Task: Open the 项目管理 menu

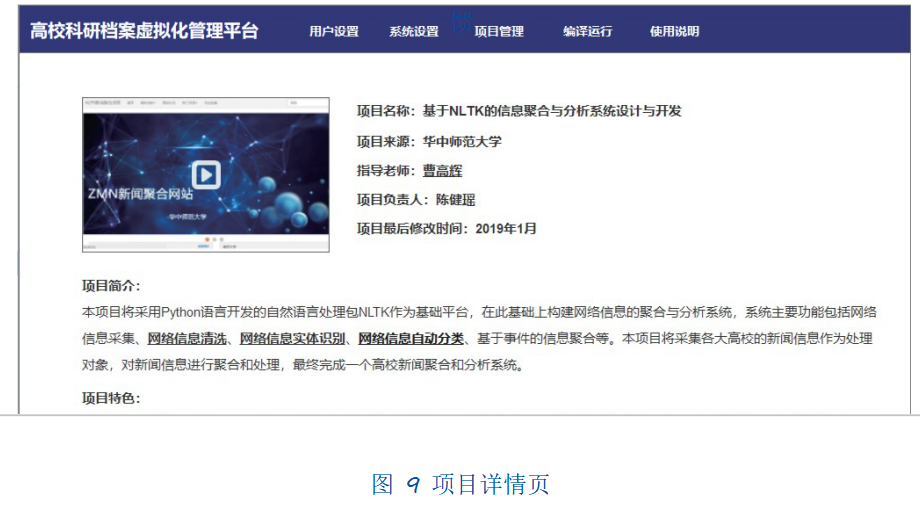Action: coord(499,32)
